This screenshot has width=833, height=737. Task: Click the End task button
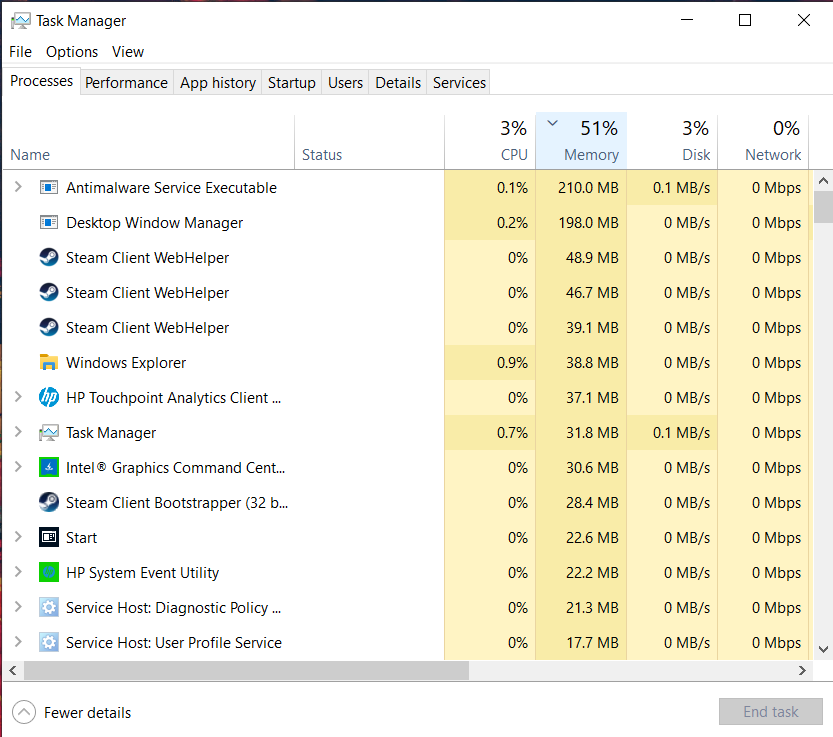pos(770,711)
